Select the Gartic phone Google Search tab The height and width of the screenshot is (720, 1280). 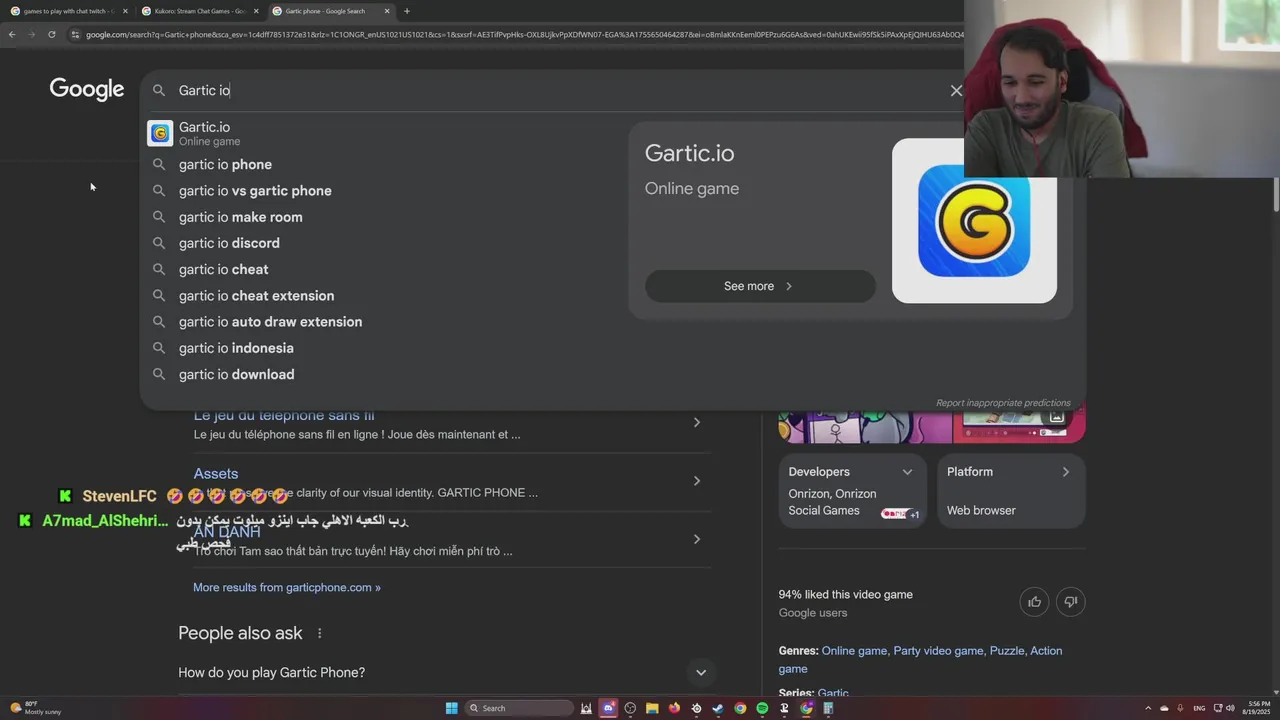click(x=330, y=11)
